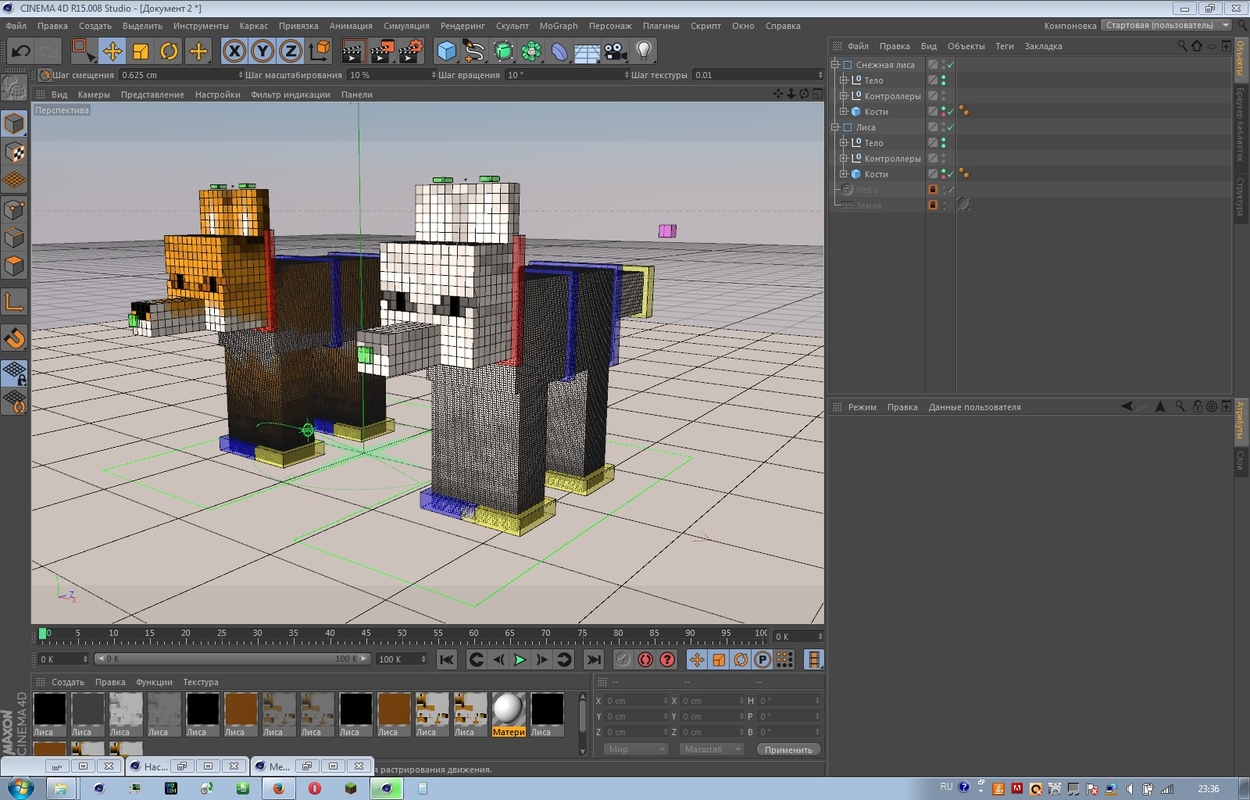Select the cube primitive icon

point(447,49)
